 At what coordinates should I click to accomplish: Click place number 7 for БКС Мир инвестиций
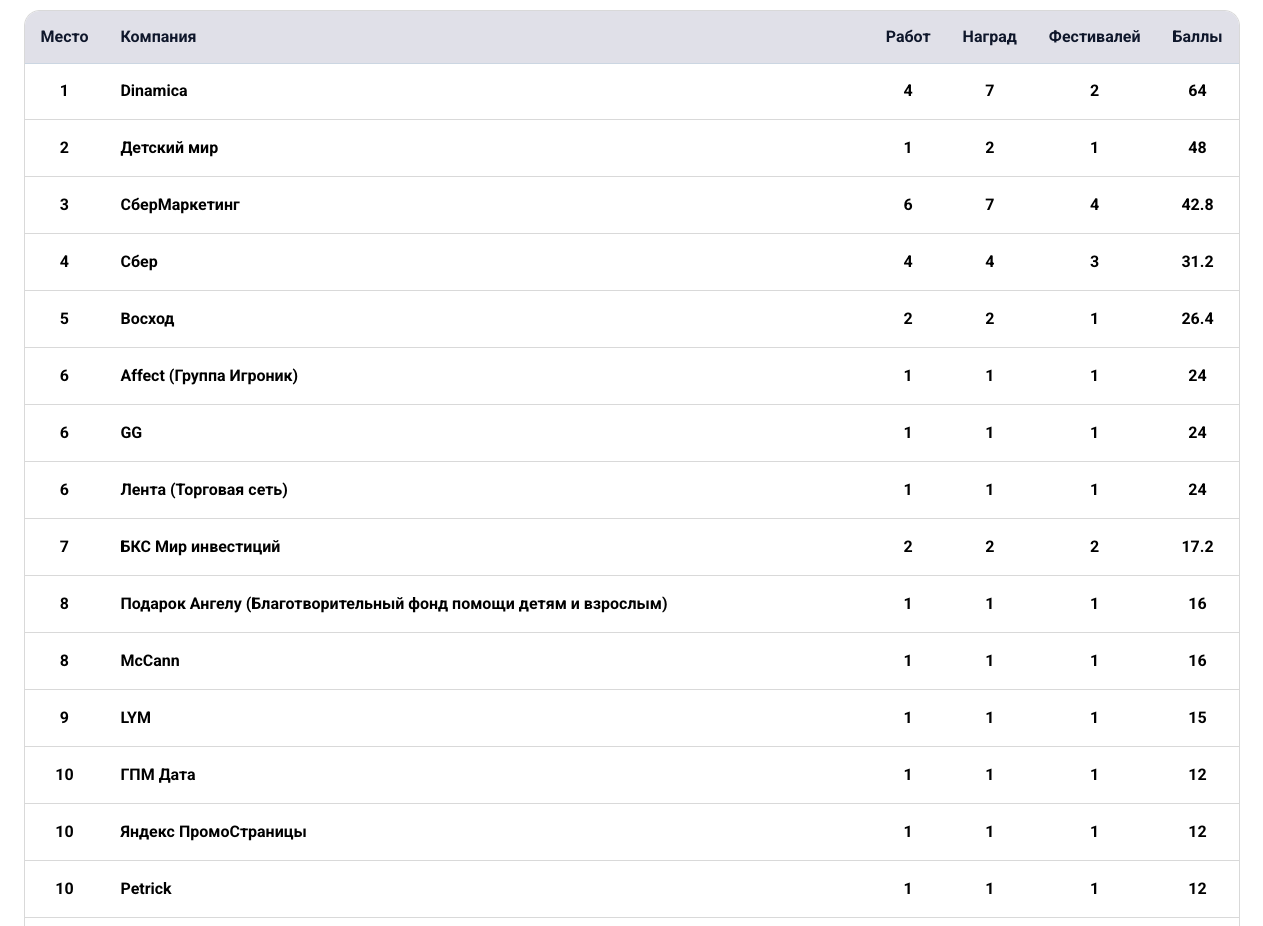(64, 547)
